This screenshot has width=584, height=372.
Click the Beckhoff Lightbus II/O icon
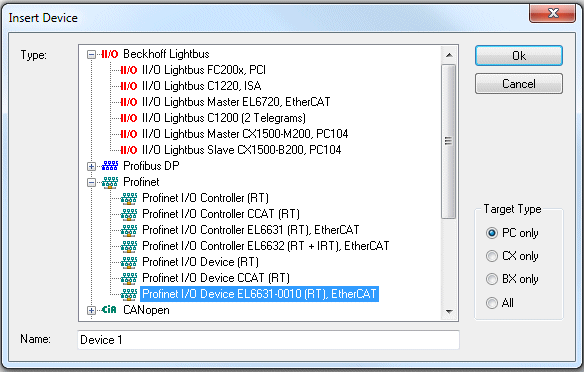tap(110, 54)
